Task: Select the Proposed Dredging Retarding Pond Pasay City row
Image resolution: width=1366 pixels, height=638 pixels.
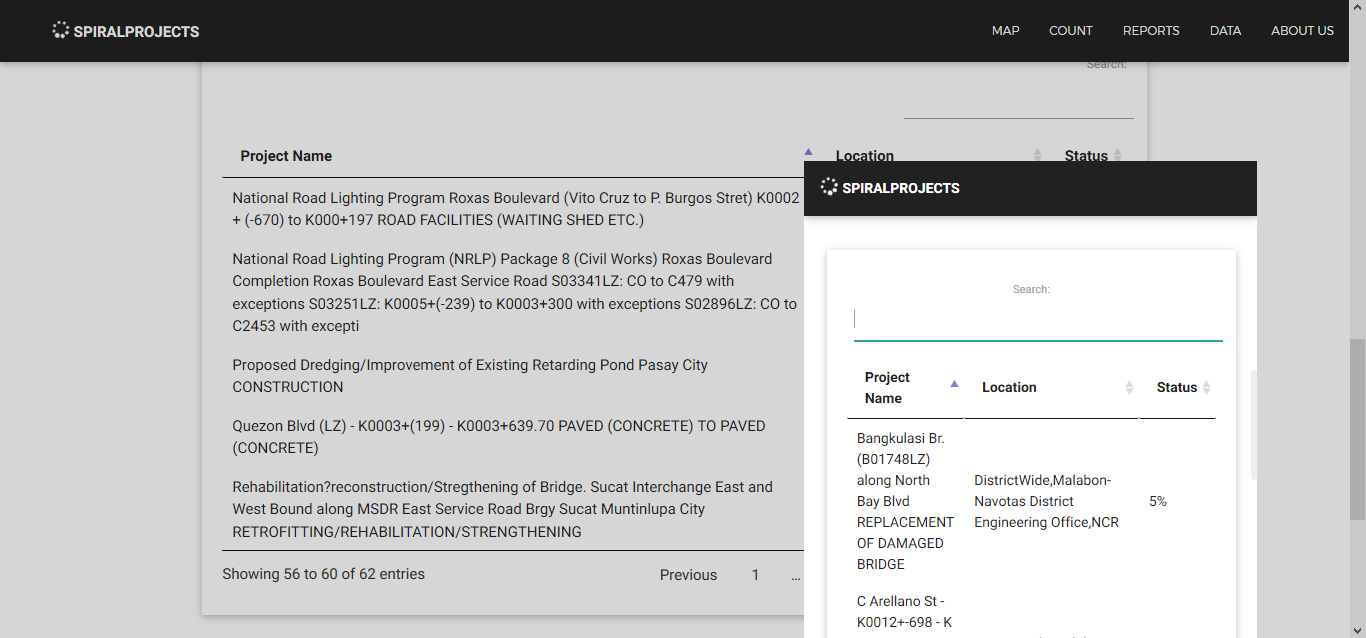Action: click(513, 376)
